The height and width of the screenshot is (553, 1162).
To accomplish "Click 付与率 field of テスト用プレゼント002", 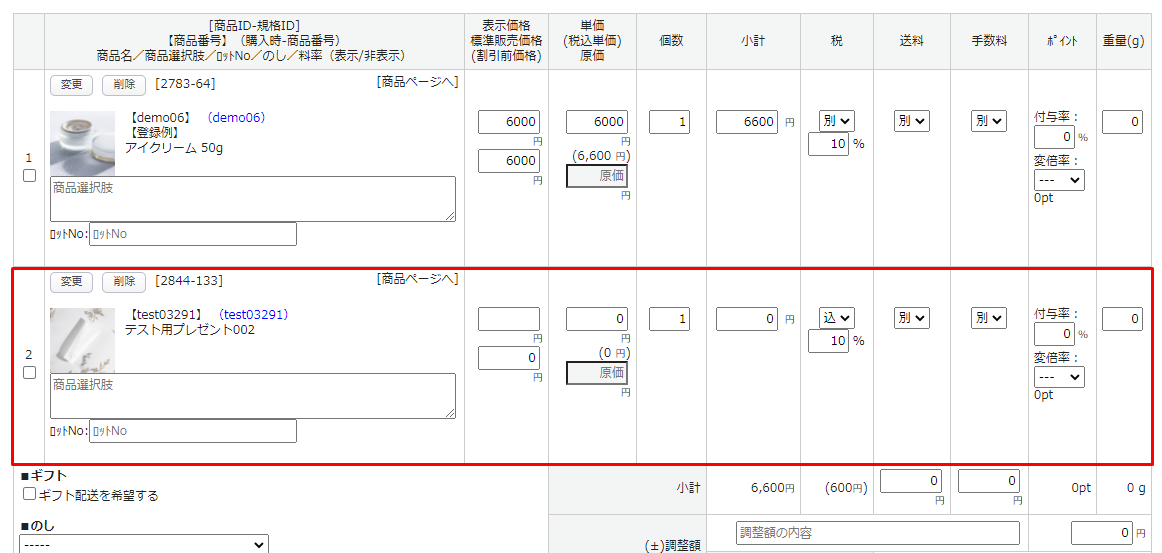I will pos(1054,334).
